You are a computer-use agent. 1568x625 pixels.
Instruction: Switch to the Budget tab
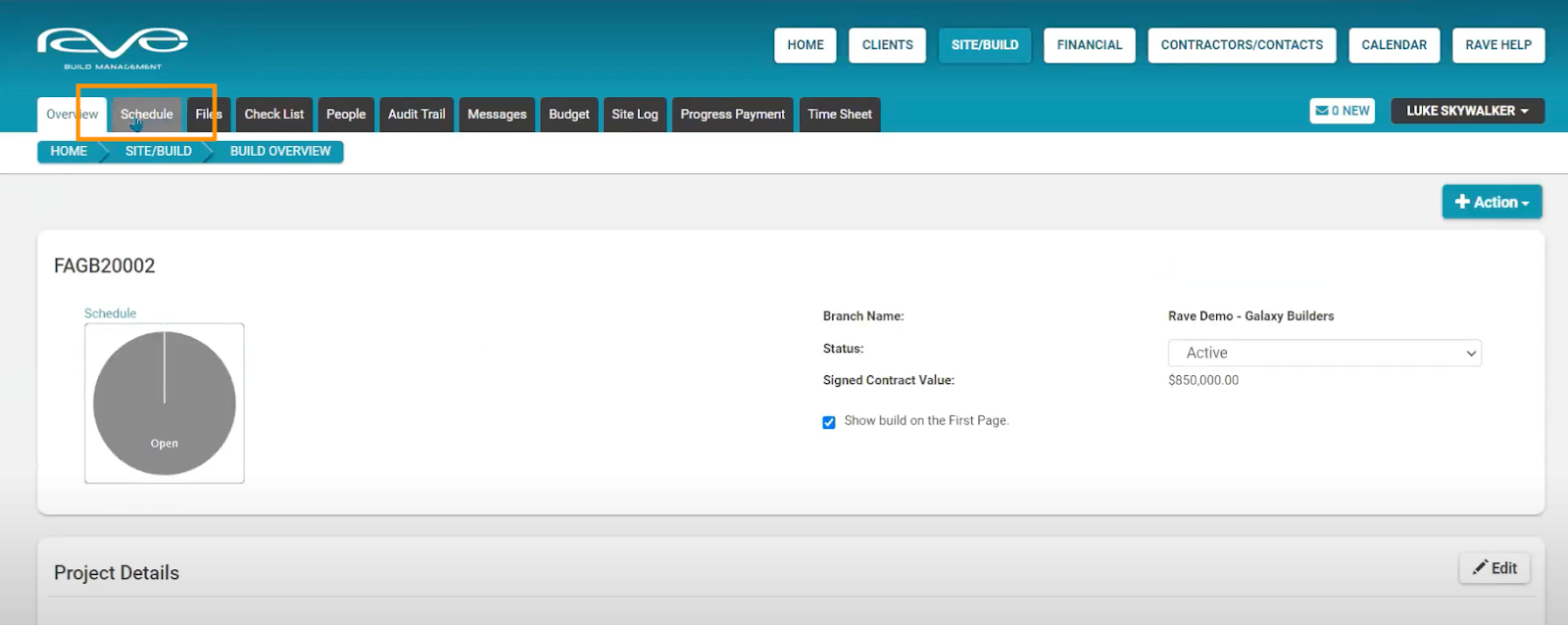569,115
